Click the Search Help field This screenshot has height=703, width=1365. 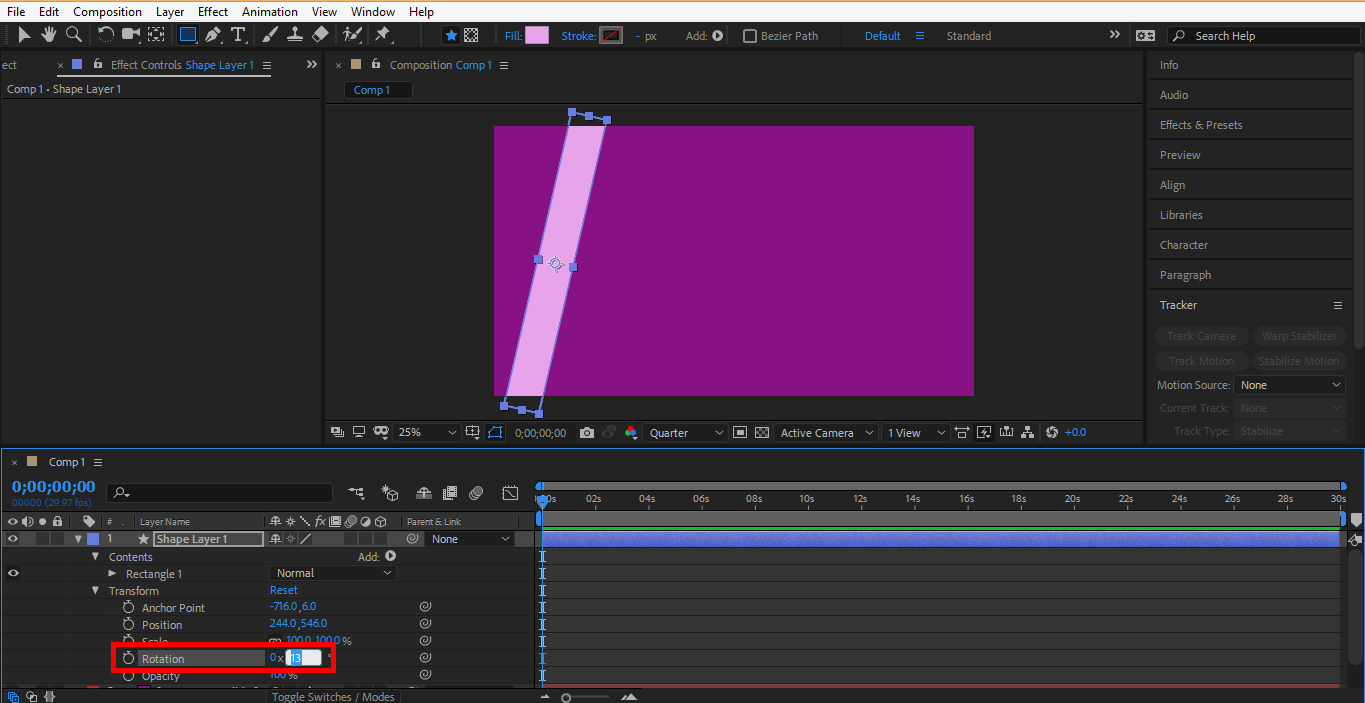click(x=1260, y=36)
